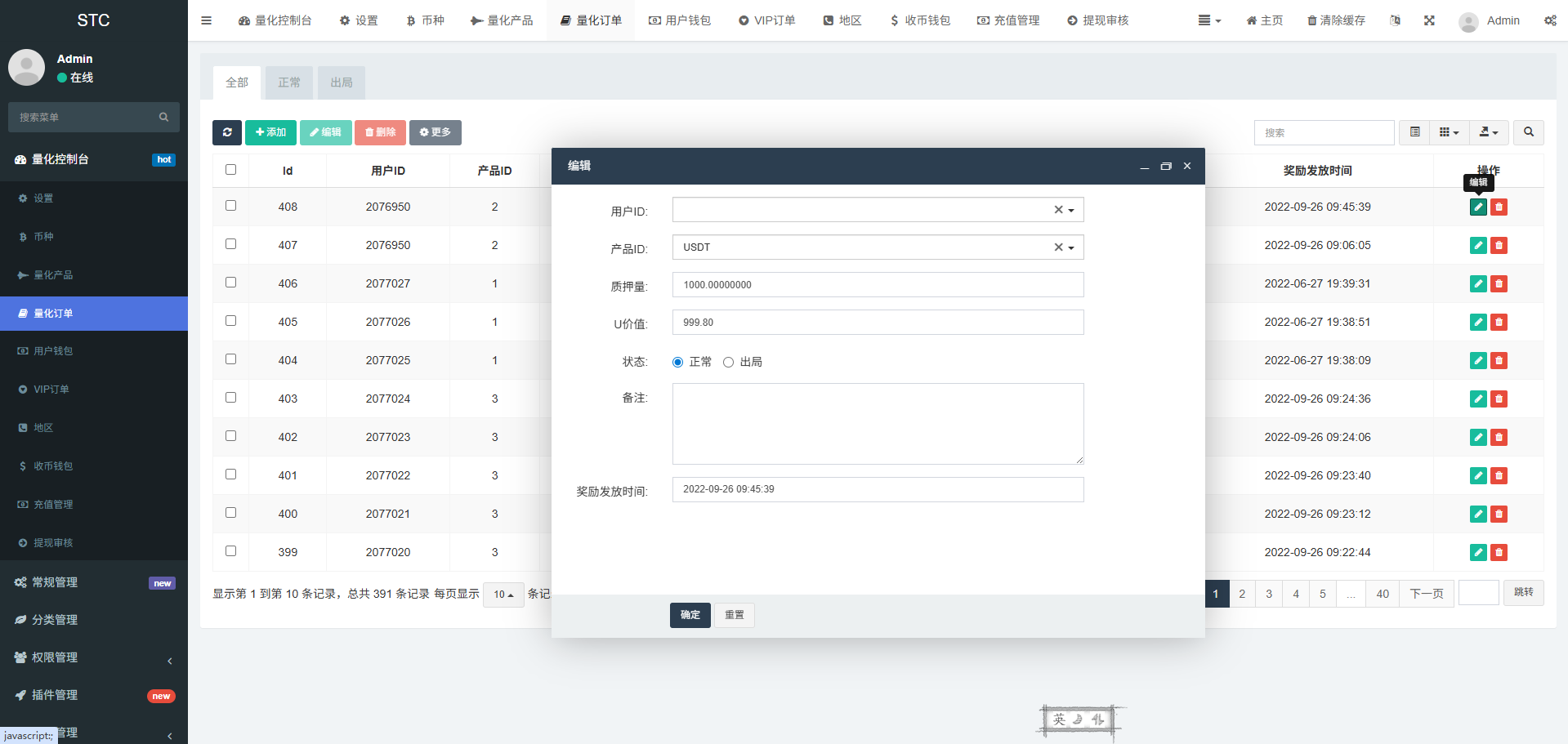Click the hamburger menu icon to collapse sidebar
The width and height of the screenshot is (1568, 744).
pos(206,20)
